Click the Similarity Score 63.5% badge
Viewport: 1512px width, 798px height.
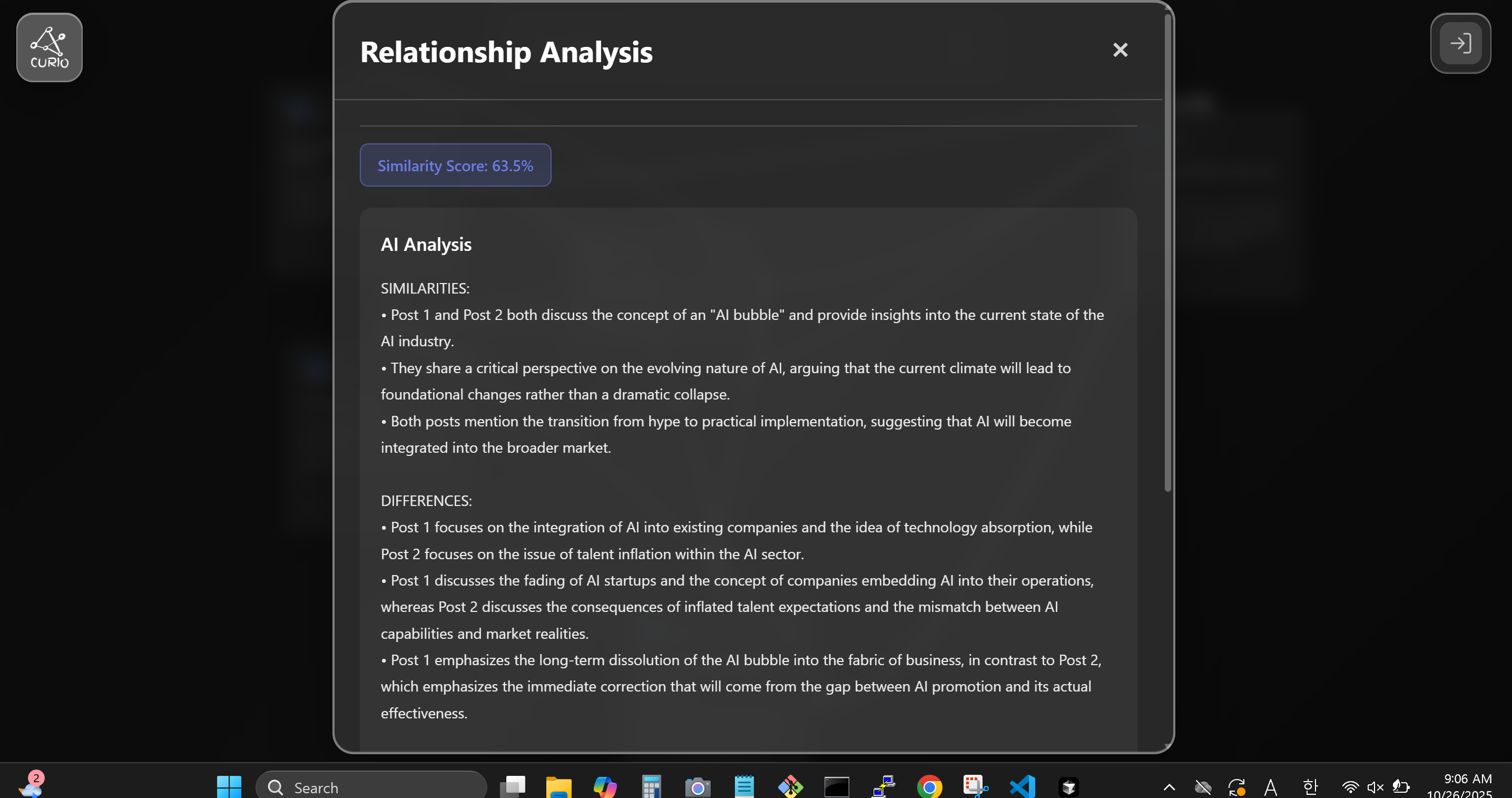click(455, 166)
